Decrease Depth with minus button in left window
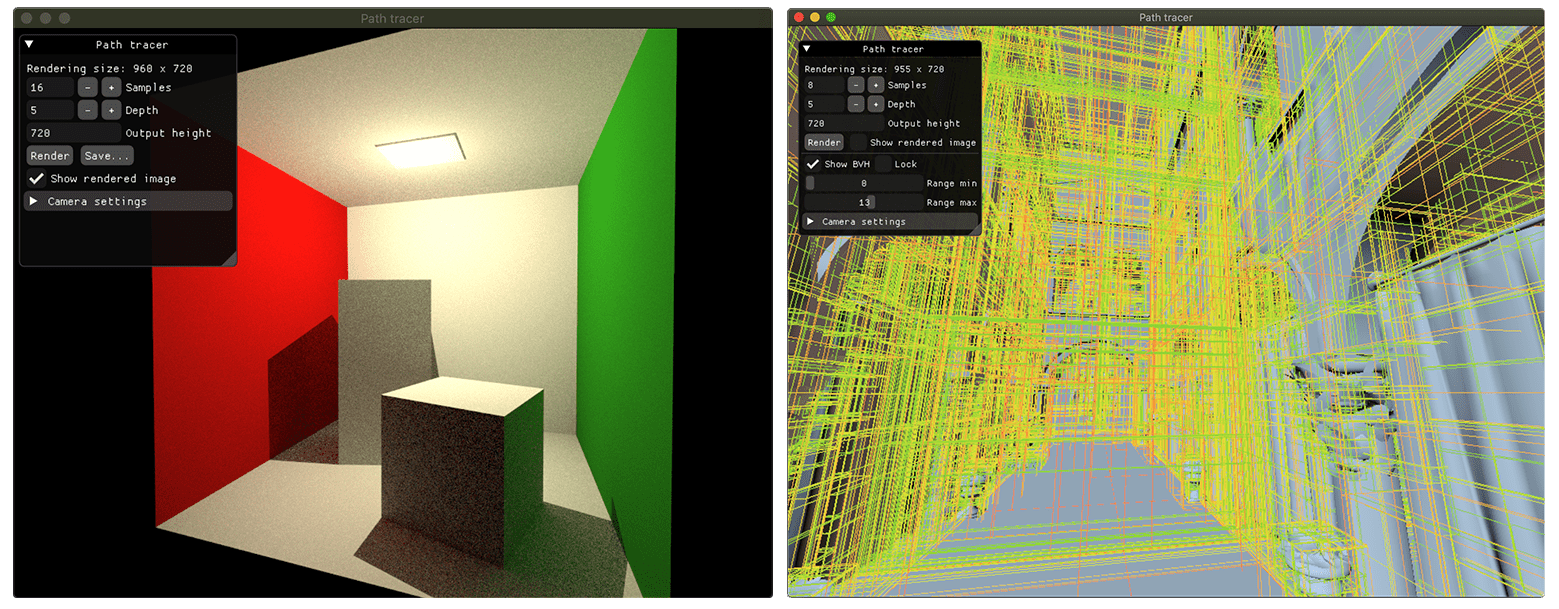The width and height of the screenshot is (1559, 609). (88, 110)
